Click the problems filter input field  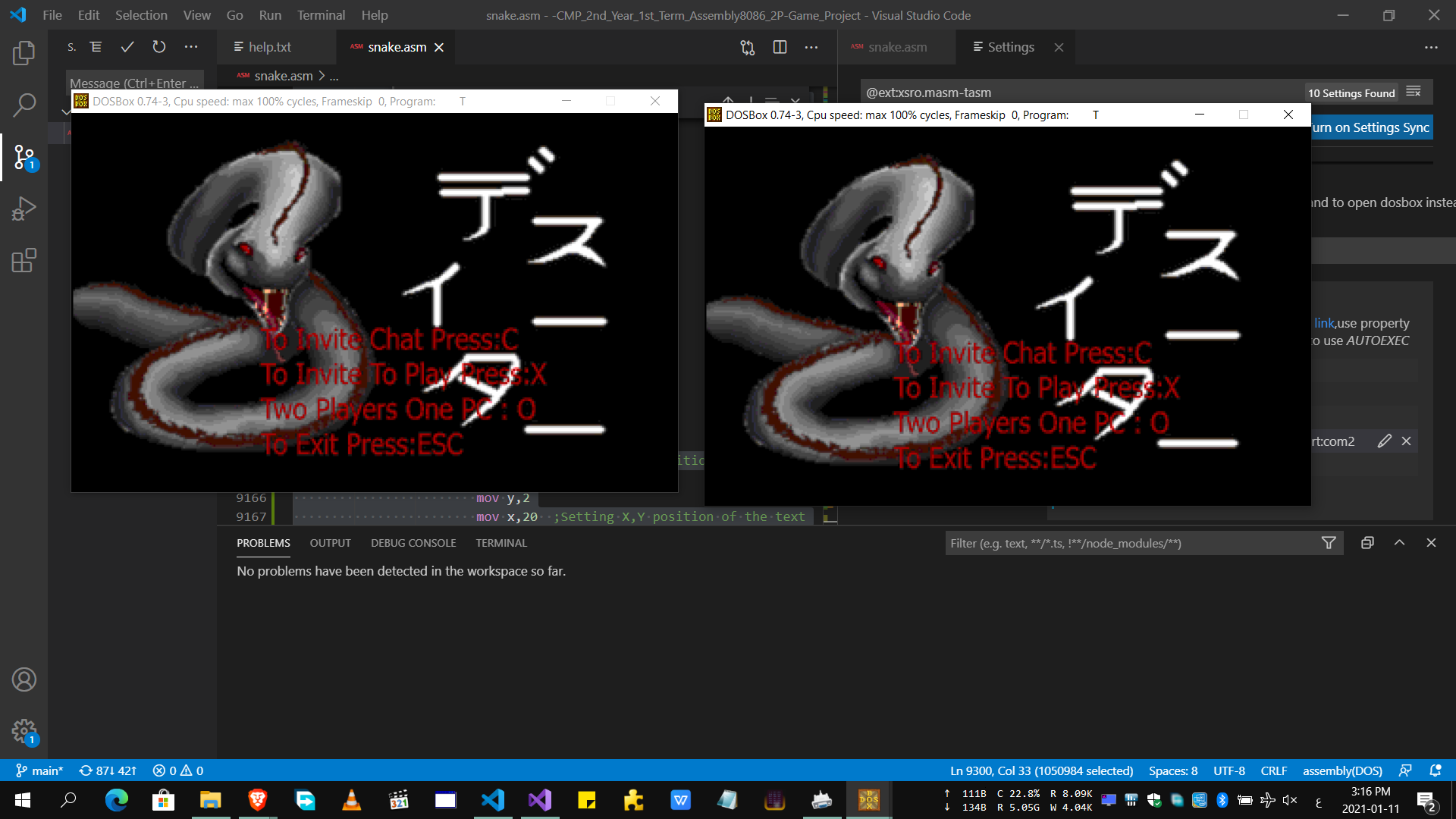1130,543
